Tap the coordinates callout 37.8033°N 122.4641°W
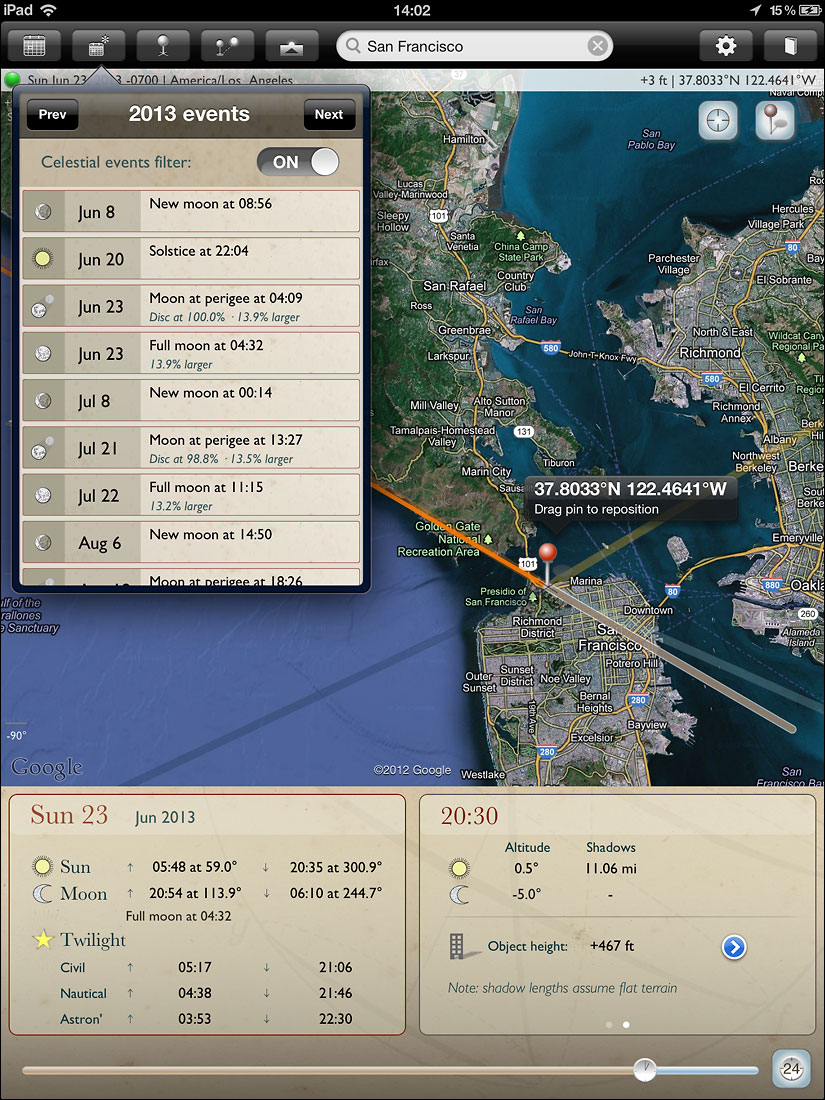This screenshot has height=1100, width=825. pyautogui.click(x=629, y=498)
